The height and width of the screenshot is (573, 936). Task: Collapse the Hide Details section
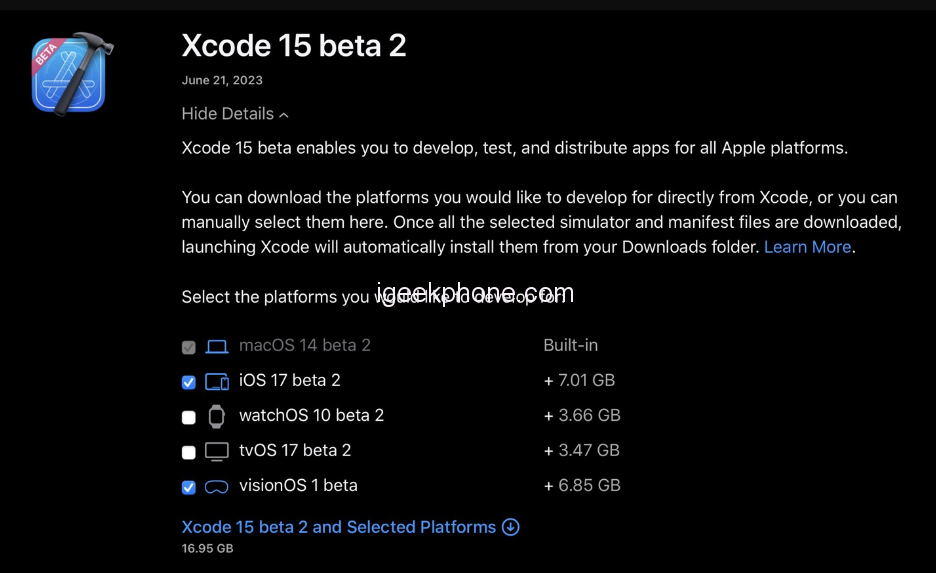point(227,114)
